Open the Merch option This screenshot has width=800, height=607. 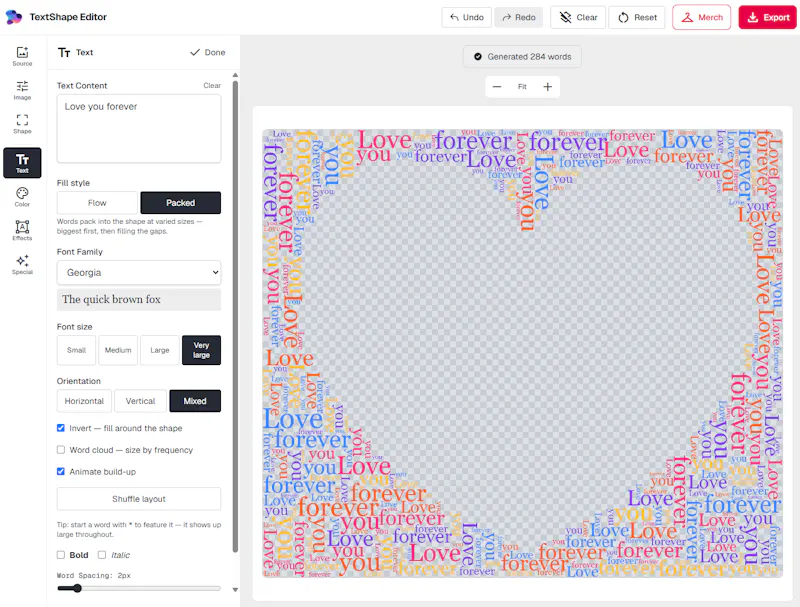click(x=702, y=17)
